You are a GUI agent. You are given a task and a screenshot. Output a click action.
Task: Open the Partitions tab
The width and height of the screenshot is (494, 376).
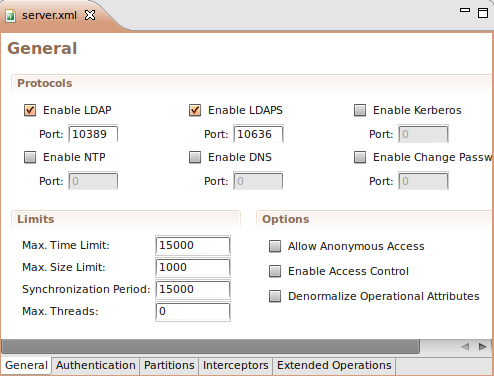tap(169, 365)
